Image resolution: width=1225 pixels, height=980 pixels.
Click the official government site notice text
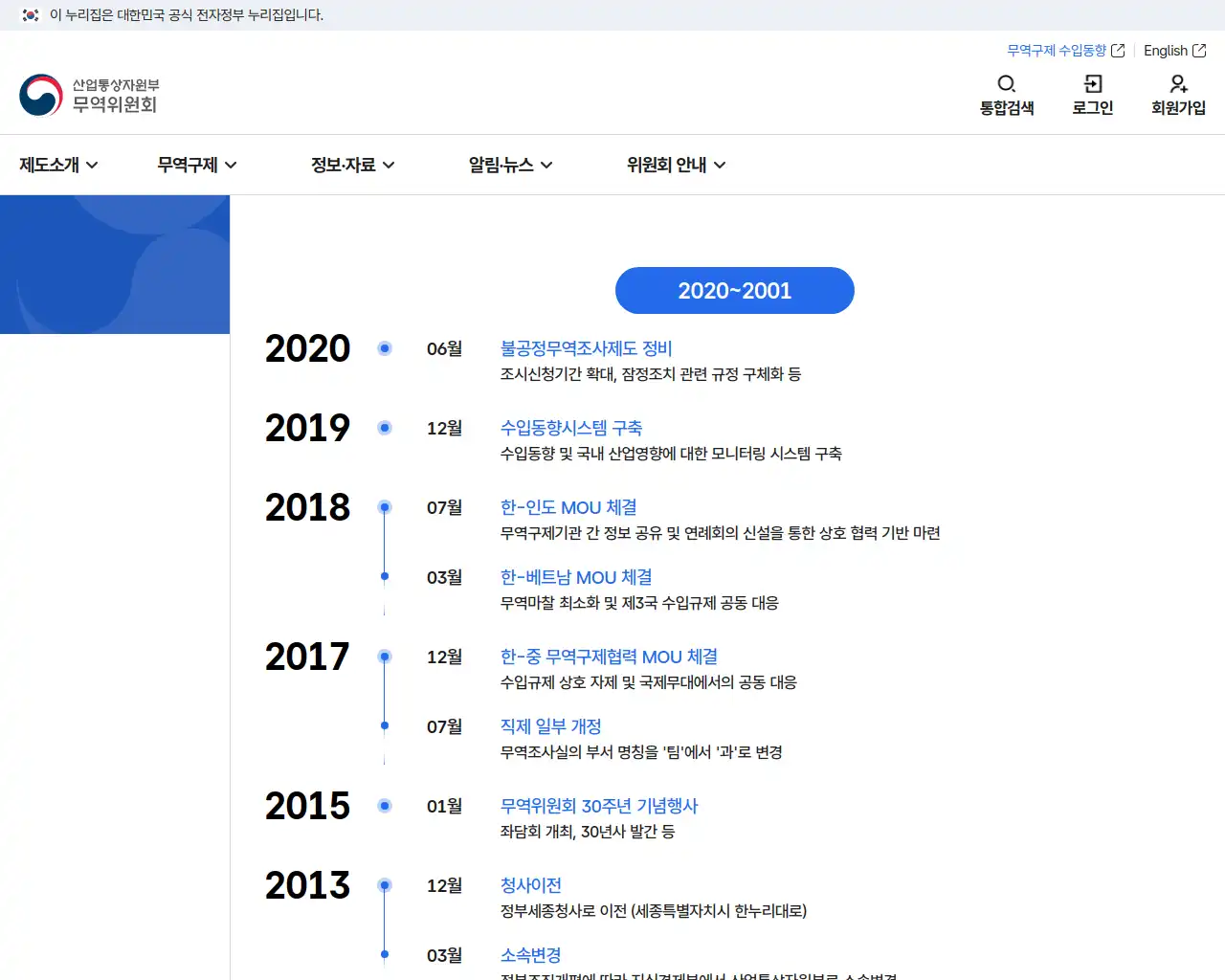pos(187,15)
